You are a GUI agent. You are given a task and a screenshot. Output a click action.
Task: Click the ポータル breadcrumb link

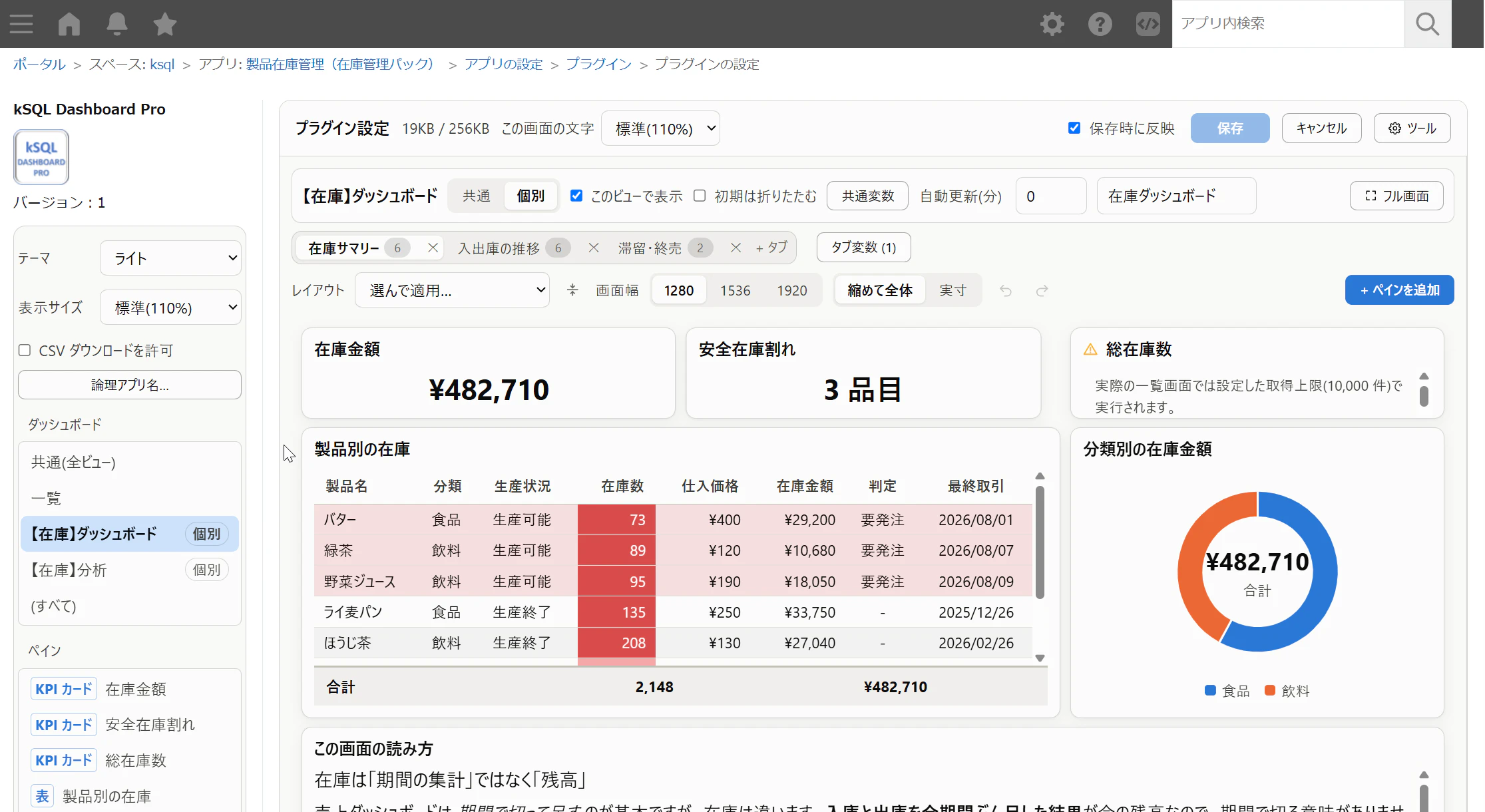click(x=39, y=64)
